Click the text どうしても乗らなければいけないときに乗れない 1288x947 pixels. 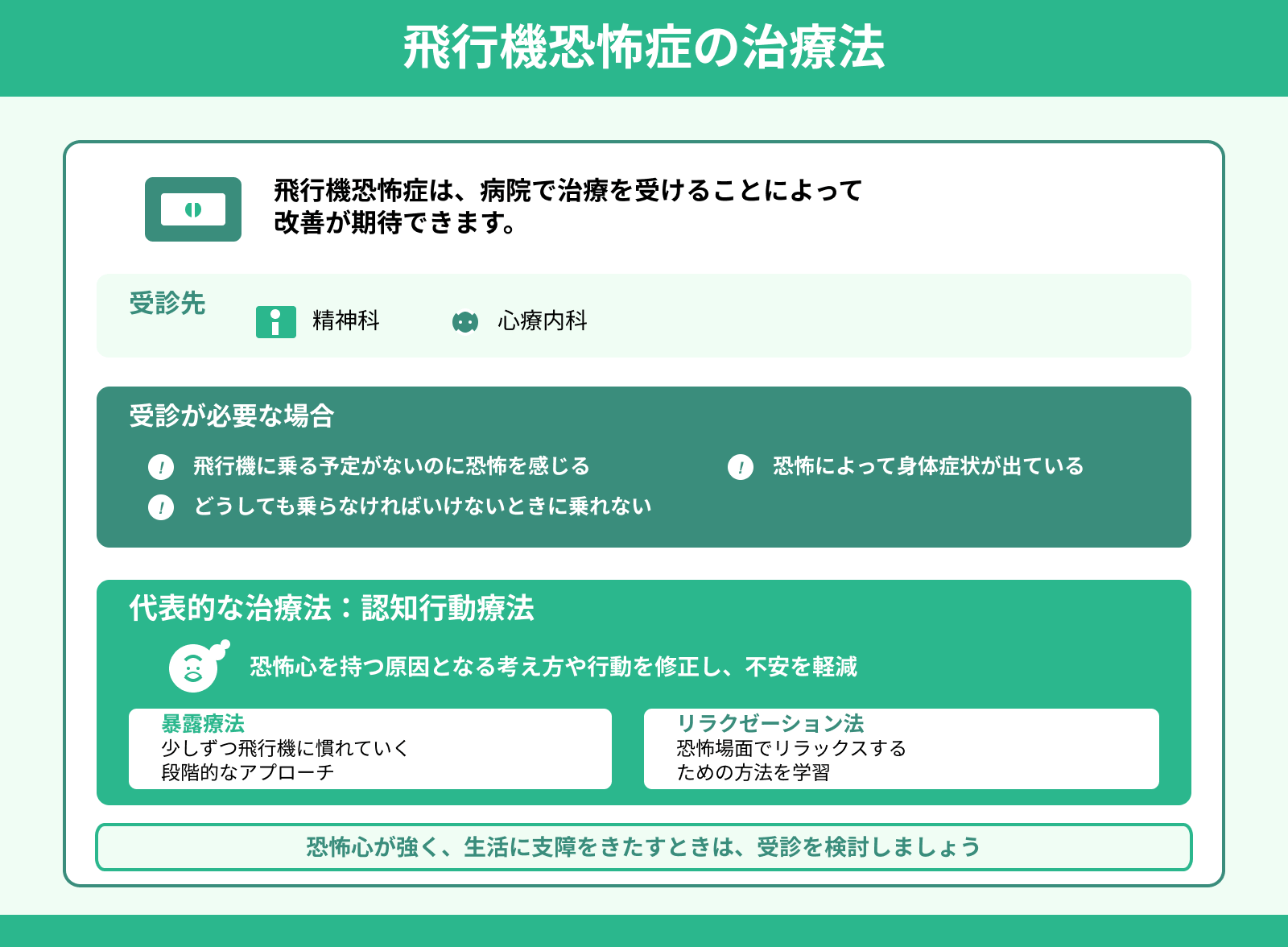pos(423,507)
